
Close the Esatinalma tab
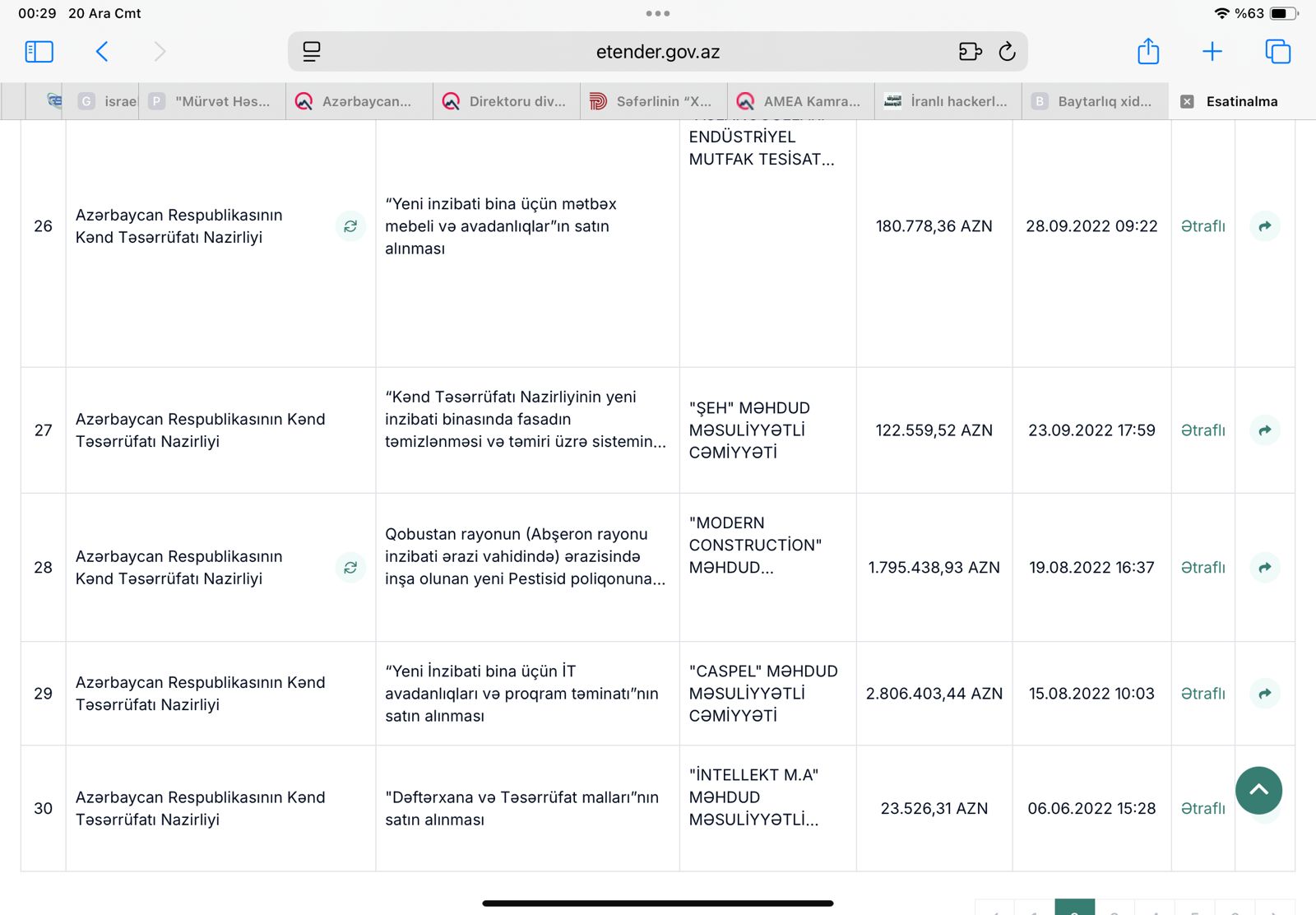[1187, 101]
